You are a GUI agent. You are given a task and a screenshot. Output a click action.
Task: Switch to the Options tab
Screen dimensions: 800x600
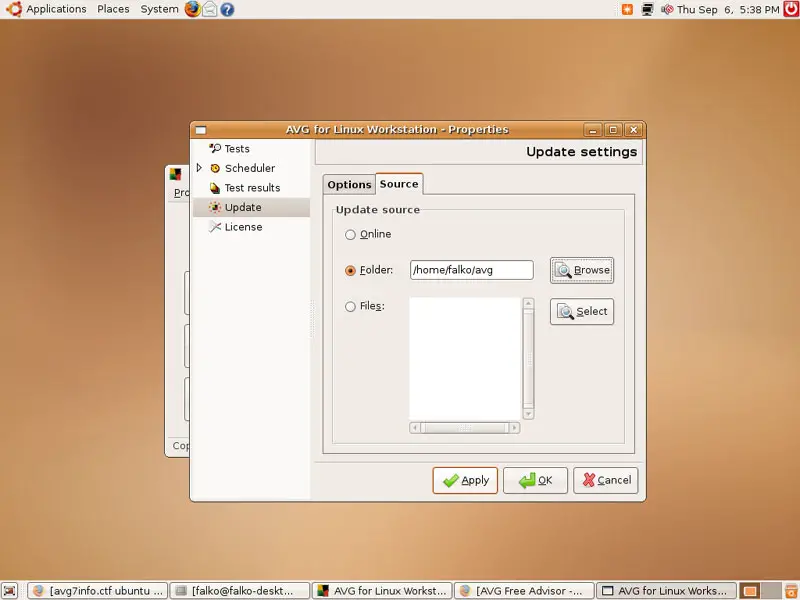pos(349,185)
